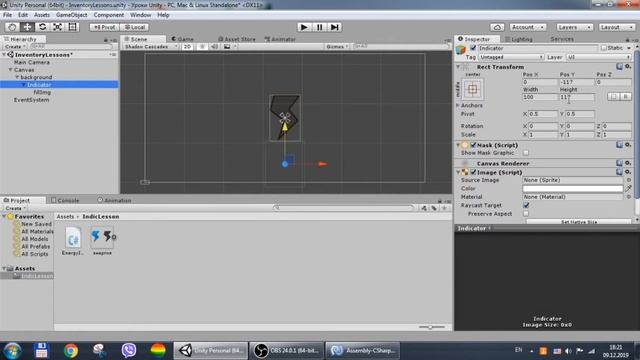
Task: Toggle the Local/Global handle button
Action: click(x=134, y=27)
